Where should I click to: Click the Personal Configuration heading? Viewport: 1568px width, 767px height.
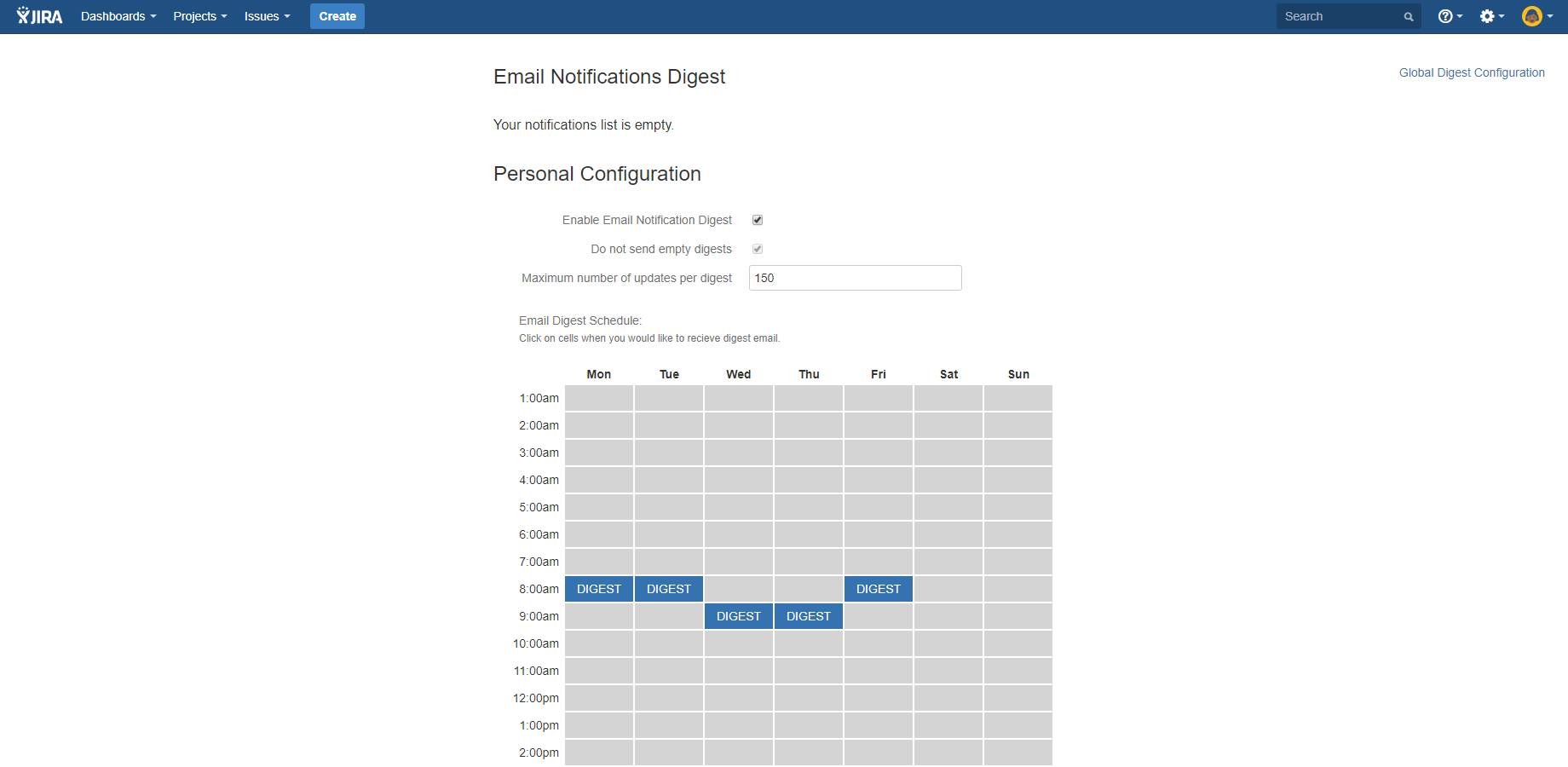(x=597, y=174)
